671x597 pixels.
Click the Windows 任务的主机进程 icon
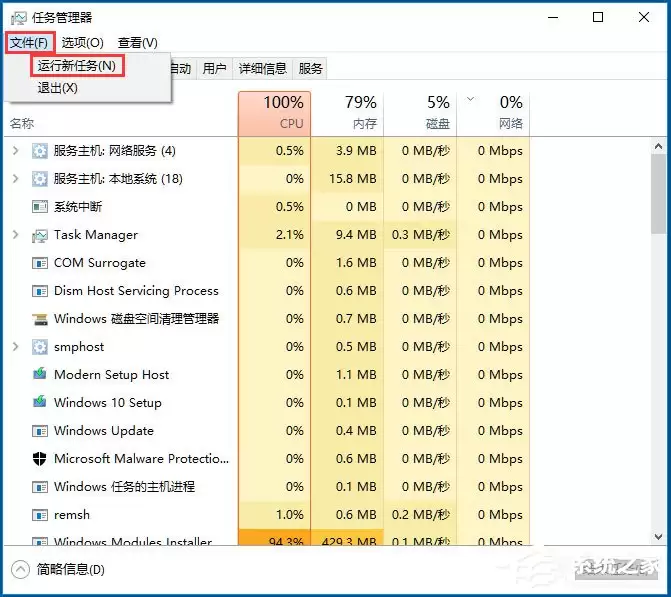click(x=40, y=487)
